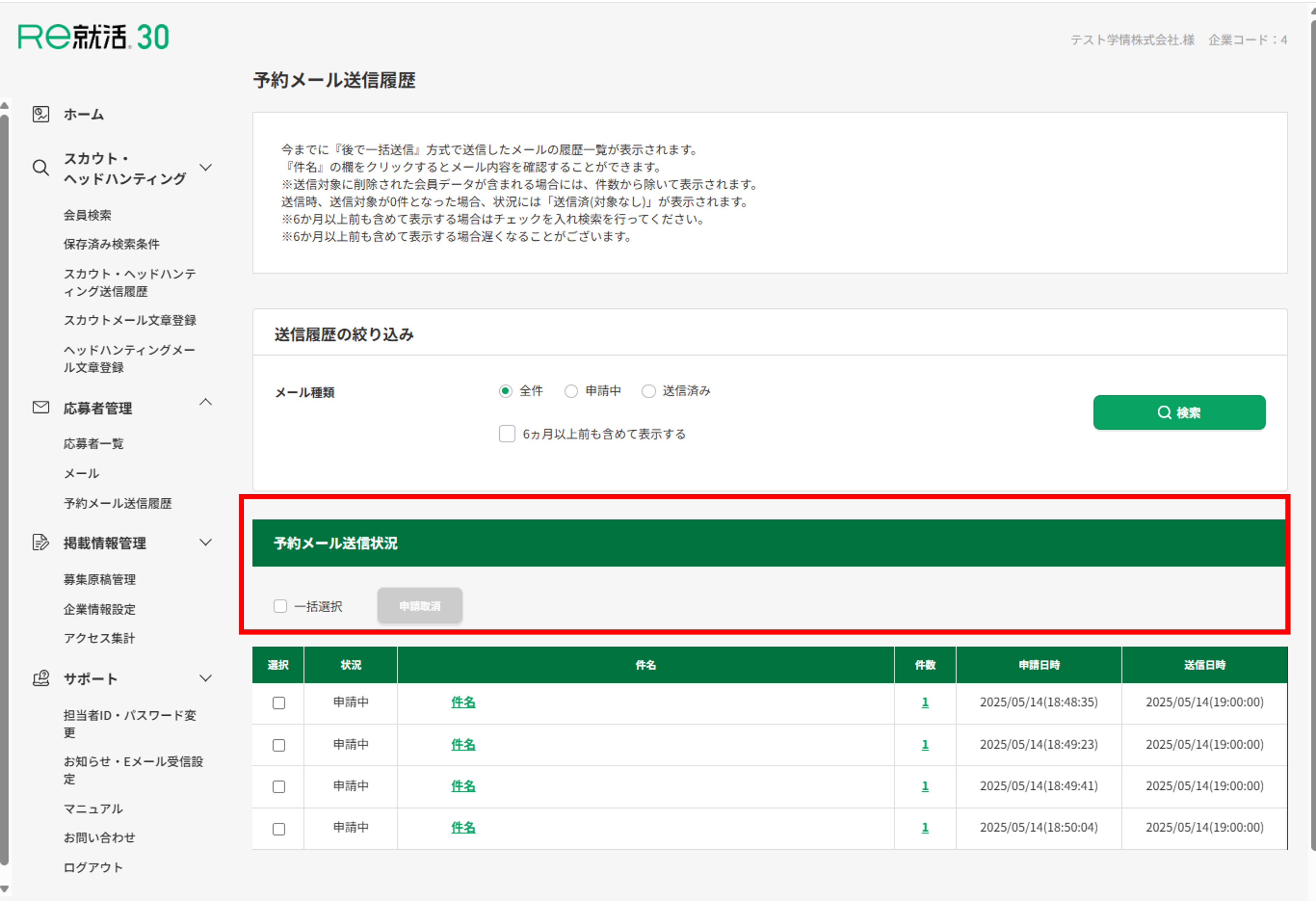Screen dimensions: 1316x901
Task: Open 担当者ID・パスワード変更
Action: coord(130,724)
